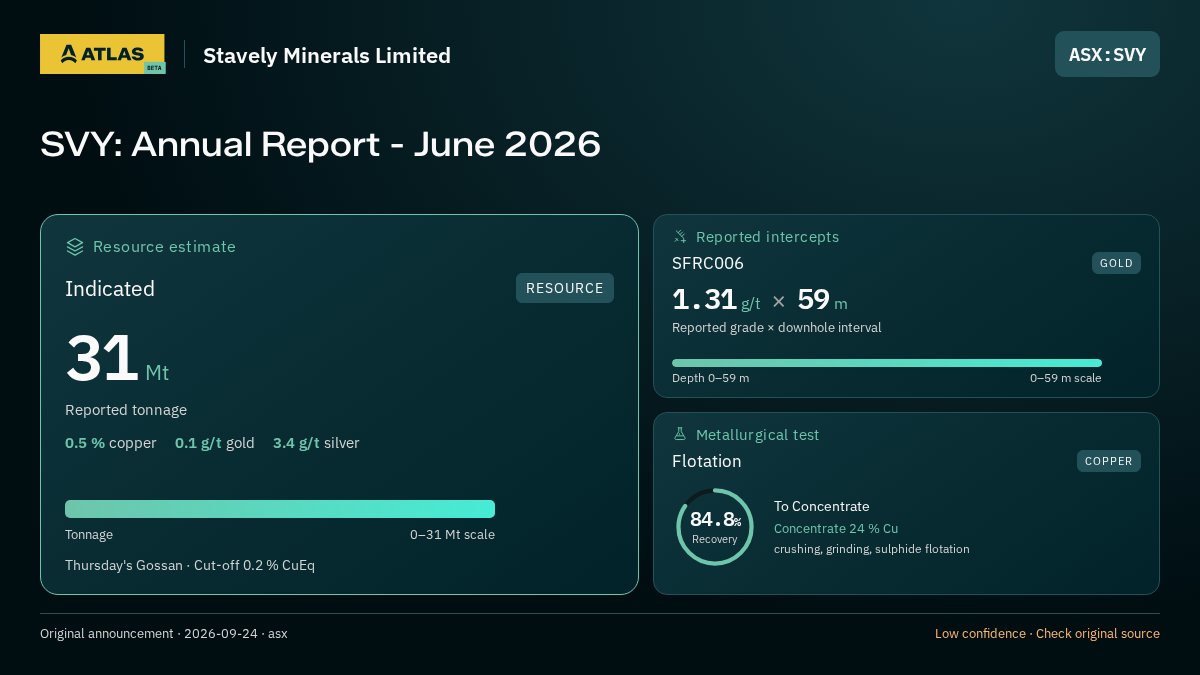Screen dimensions: 1200x675
Task: Click the layers icon beside Resource estimate
Action: point(75,246)
